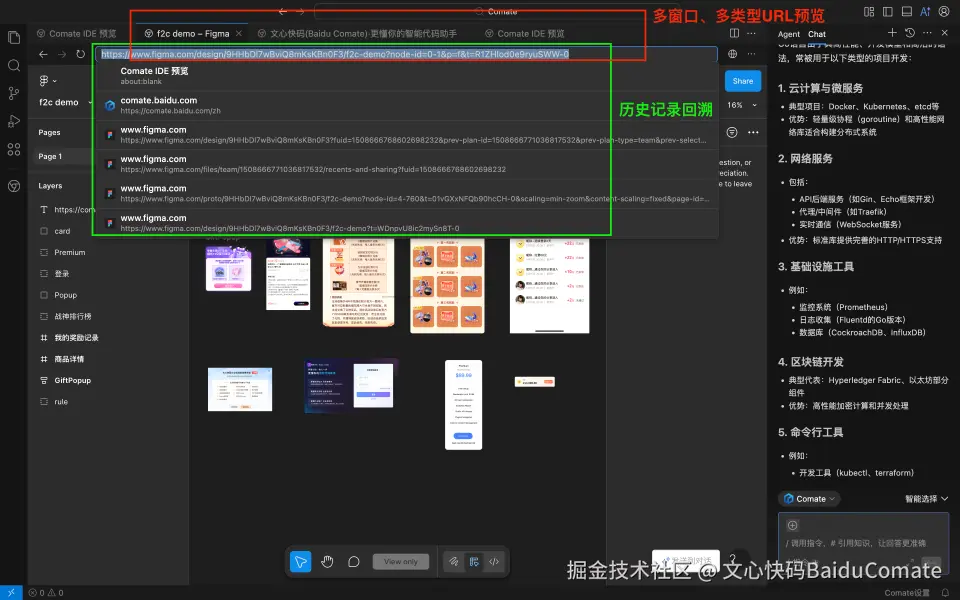Switch to the Chat tab
Viewport: 960px width, 600px height.
(817, 34)
